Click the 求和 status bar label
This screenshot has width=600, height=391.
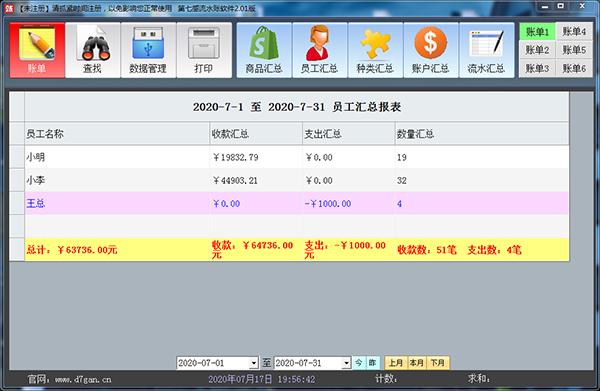[479, 379]
